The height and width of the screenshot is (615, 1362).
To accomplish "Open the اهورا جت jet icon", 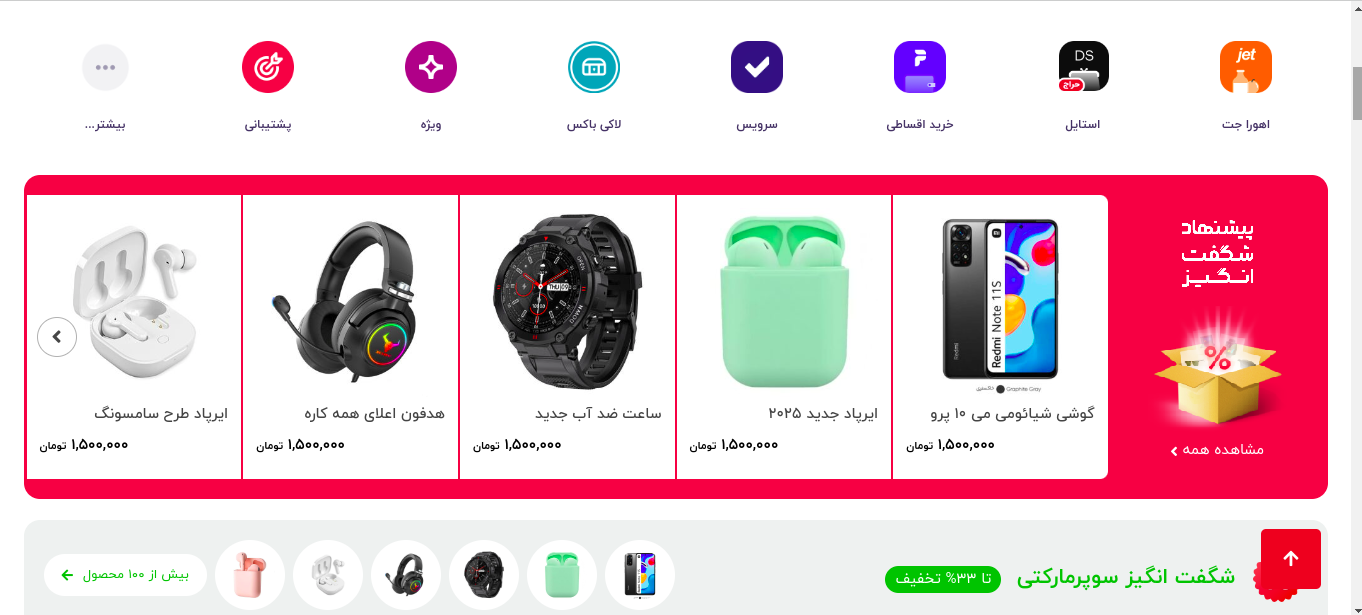I will (x=1245, y=67).
